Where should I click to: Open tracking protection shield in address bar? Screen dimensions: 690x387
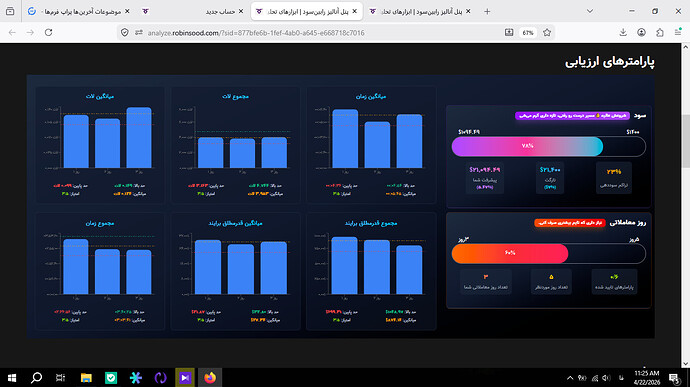pos(125,33)
